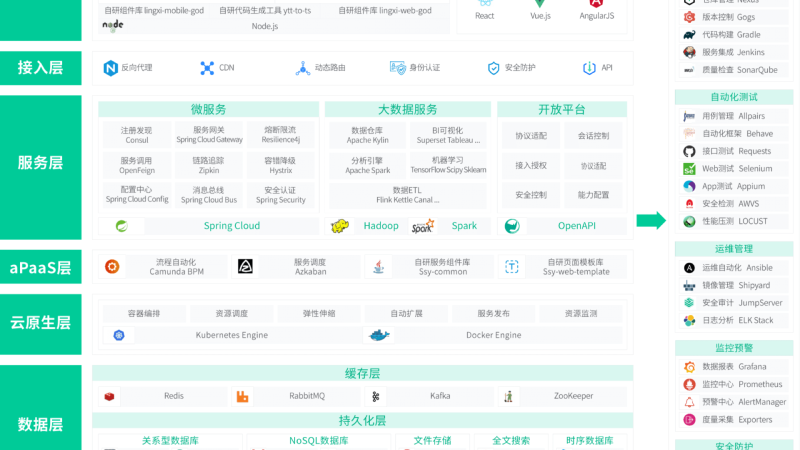Select the 机器学习 TensorFlow cell

448,165
